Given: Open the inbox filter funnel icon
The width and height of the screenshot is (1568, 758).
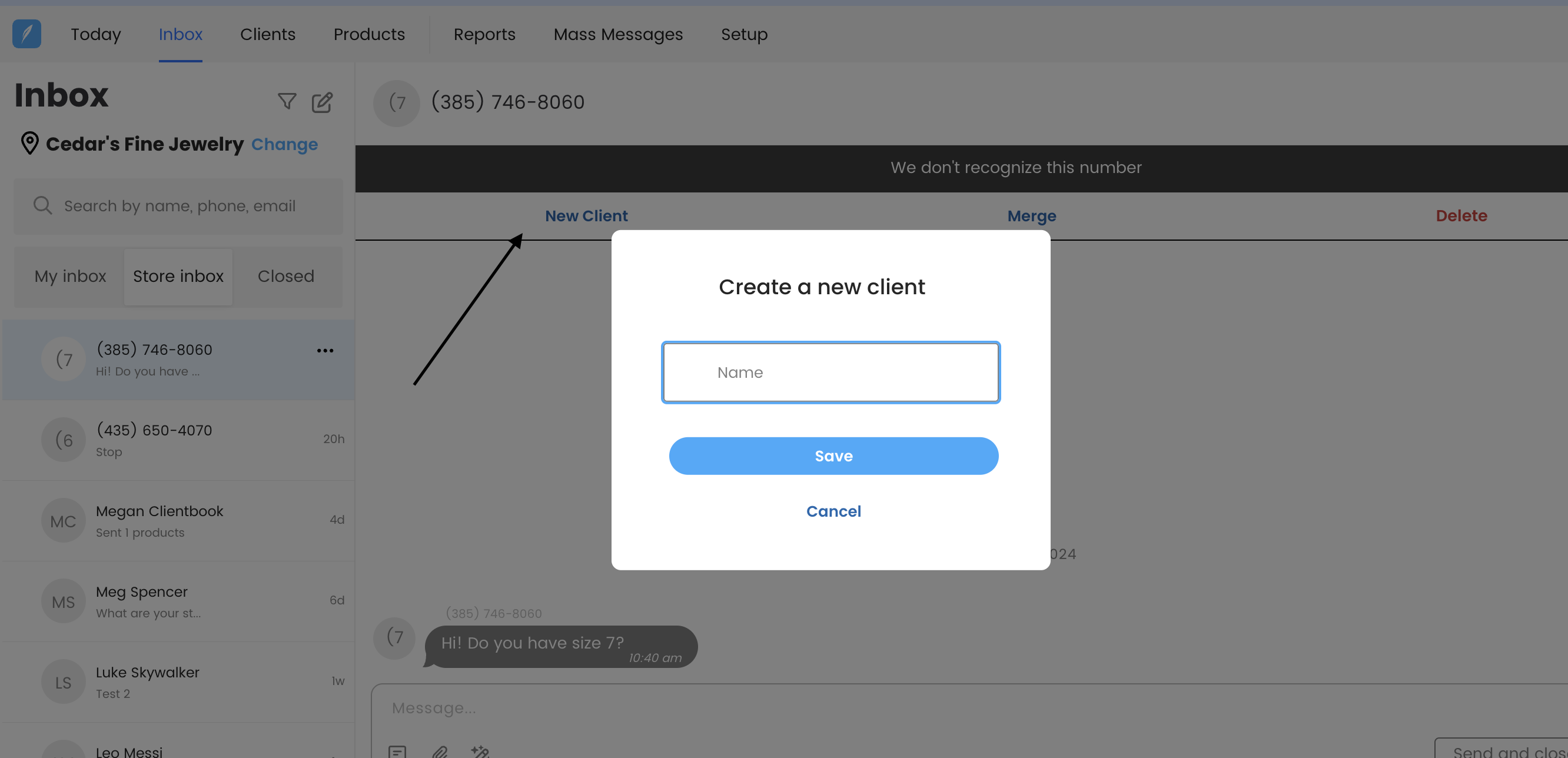Looking at the screenshot, I should [x=287, y=101].
